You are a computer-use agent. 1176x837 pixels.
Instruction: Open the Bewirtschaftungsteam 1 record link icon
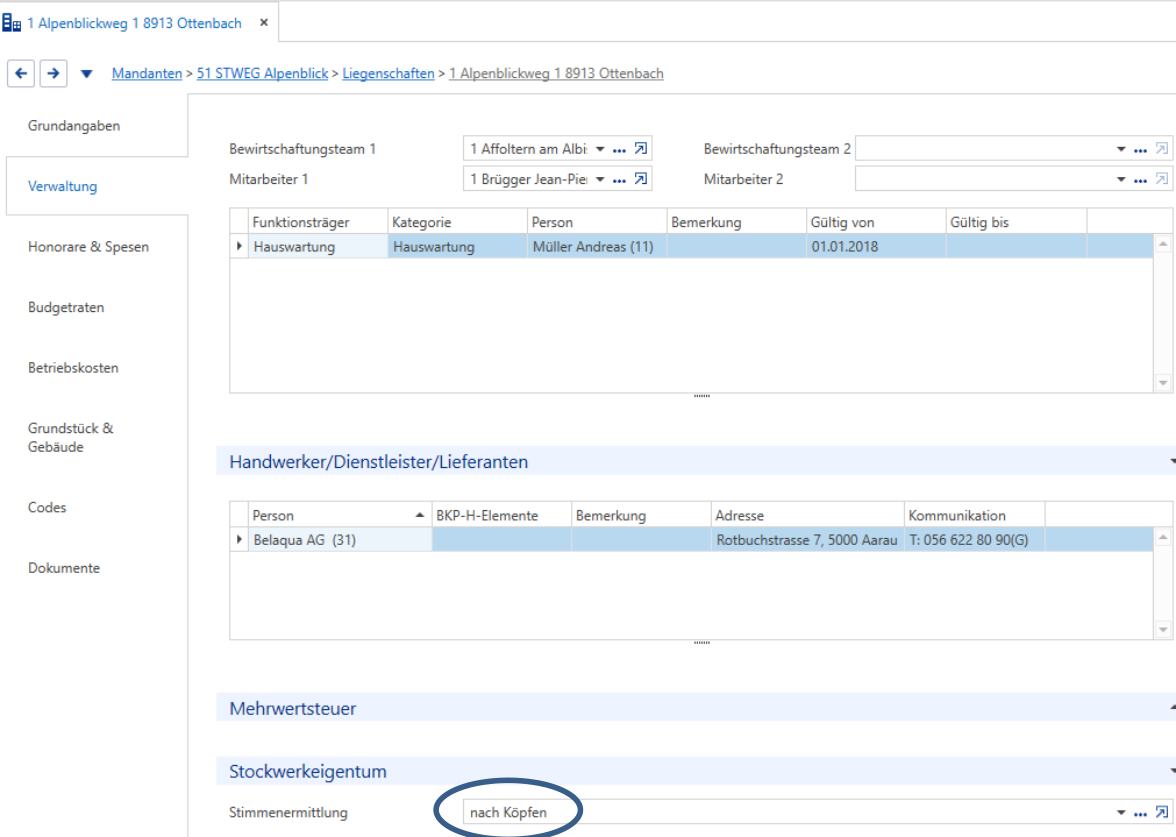click(x=640, y=148)
